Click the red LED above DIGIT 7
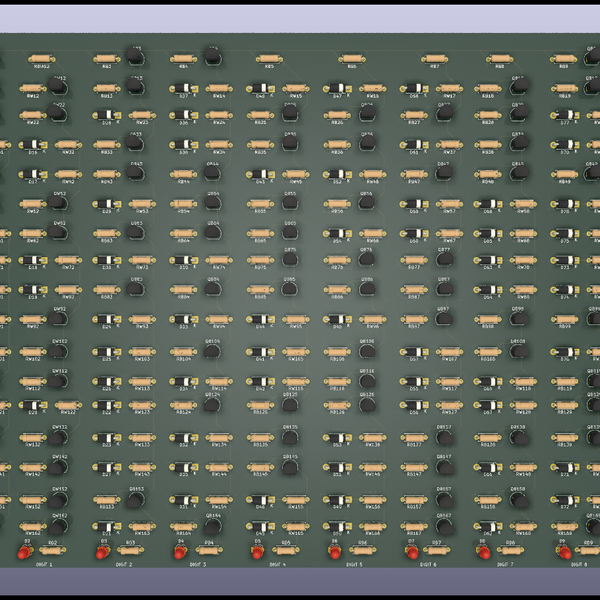600x600 pixels. 484,551
